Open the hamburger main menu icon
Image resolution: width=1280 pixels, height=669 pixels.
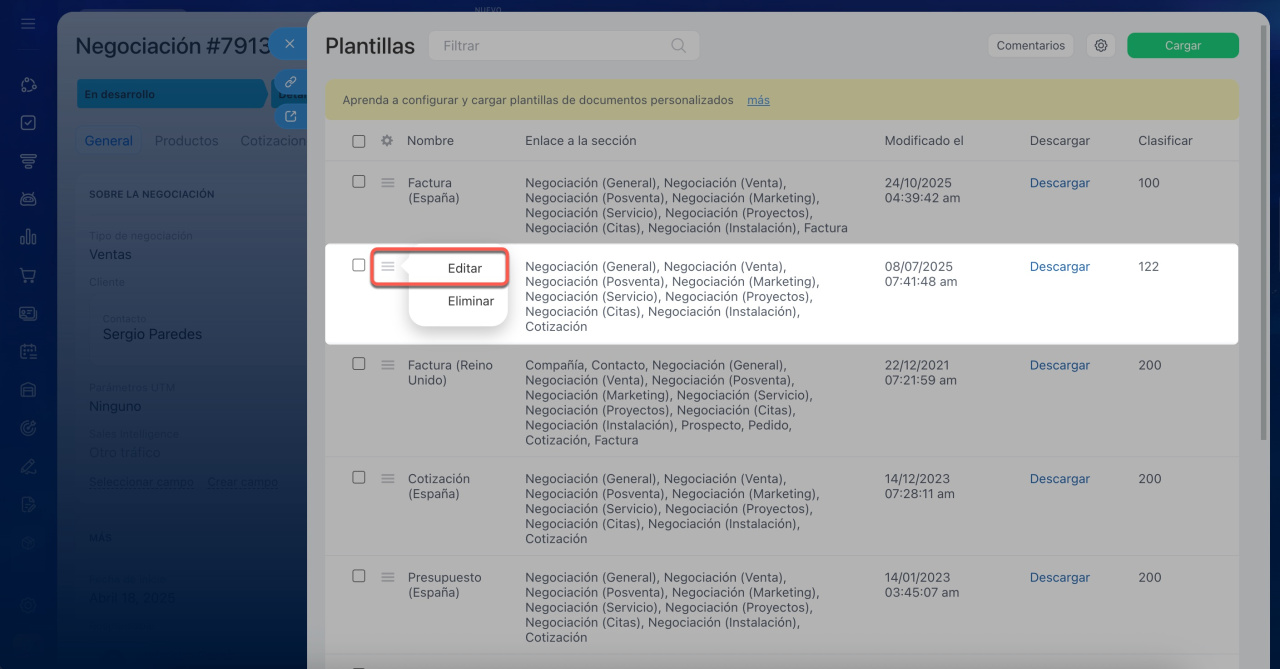click(x=28, y=23)
